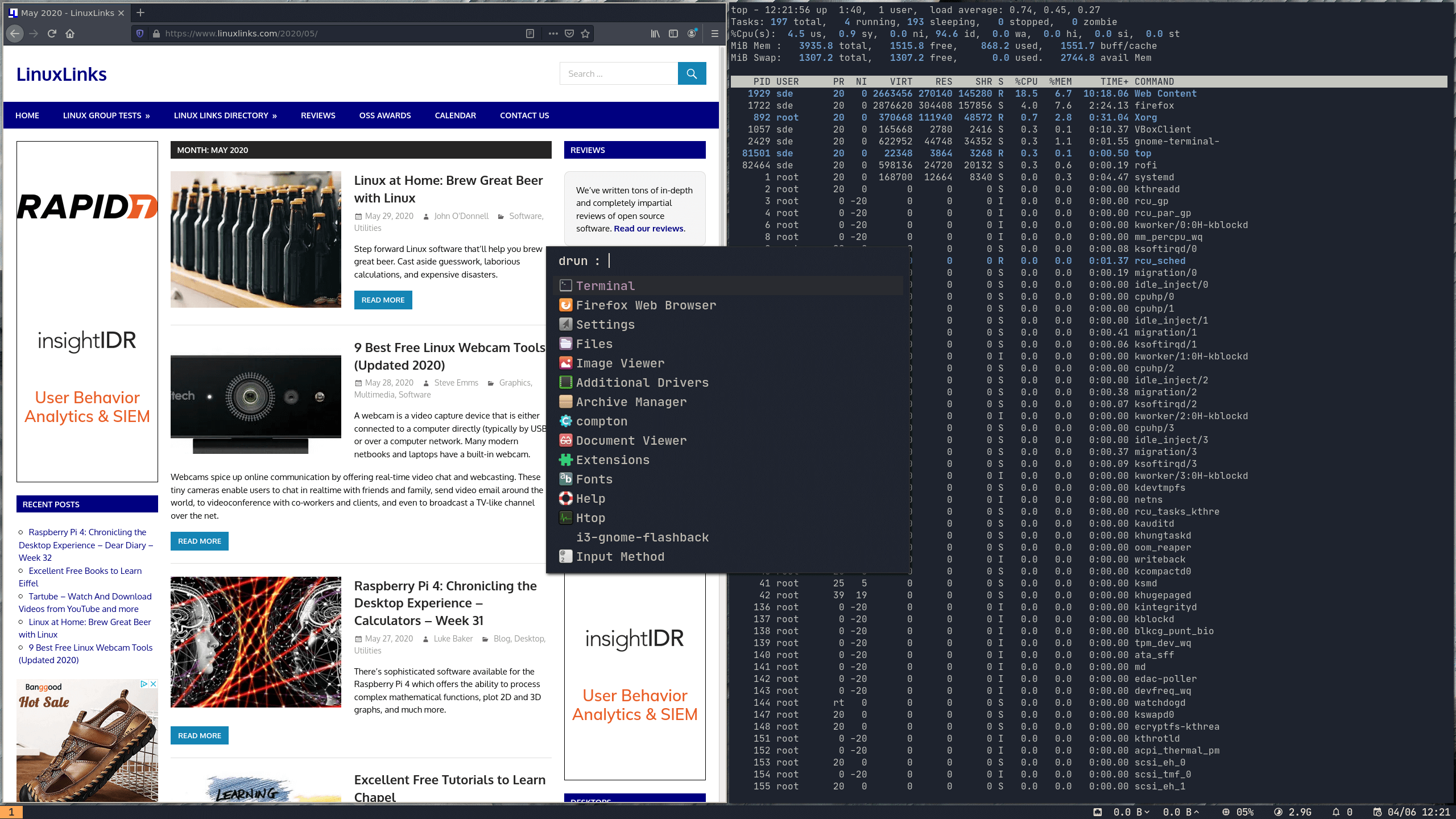The height and width of the screenshot is (819, 1456).
Task: Click i3 workspace 1 indicator
Action: 11,812
